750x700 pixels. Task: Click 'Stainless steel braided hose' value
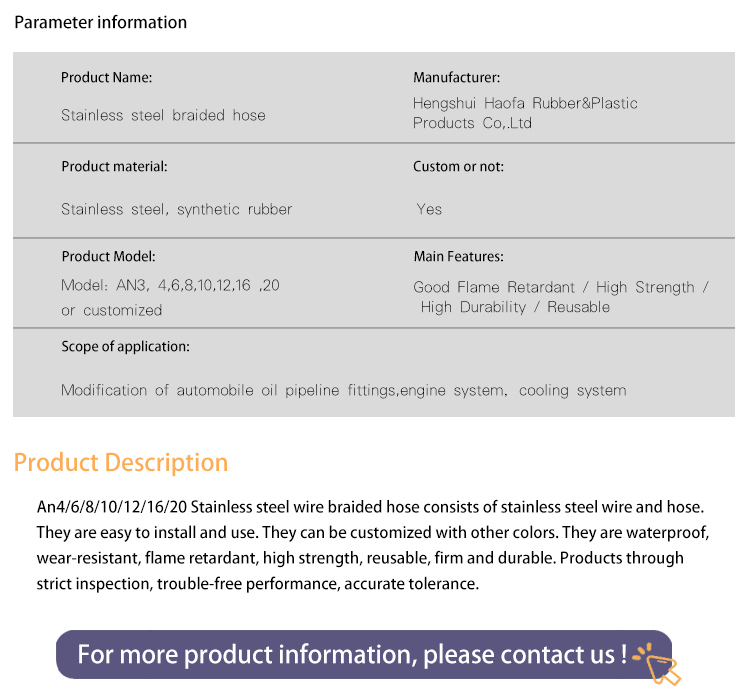click(163, 115)
